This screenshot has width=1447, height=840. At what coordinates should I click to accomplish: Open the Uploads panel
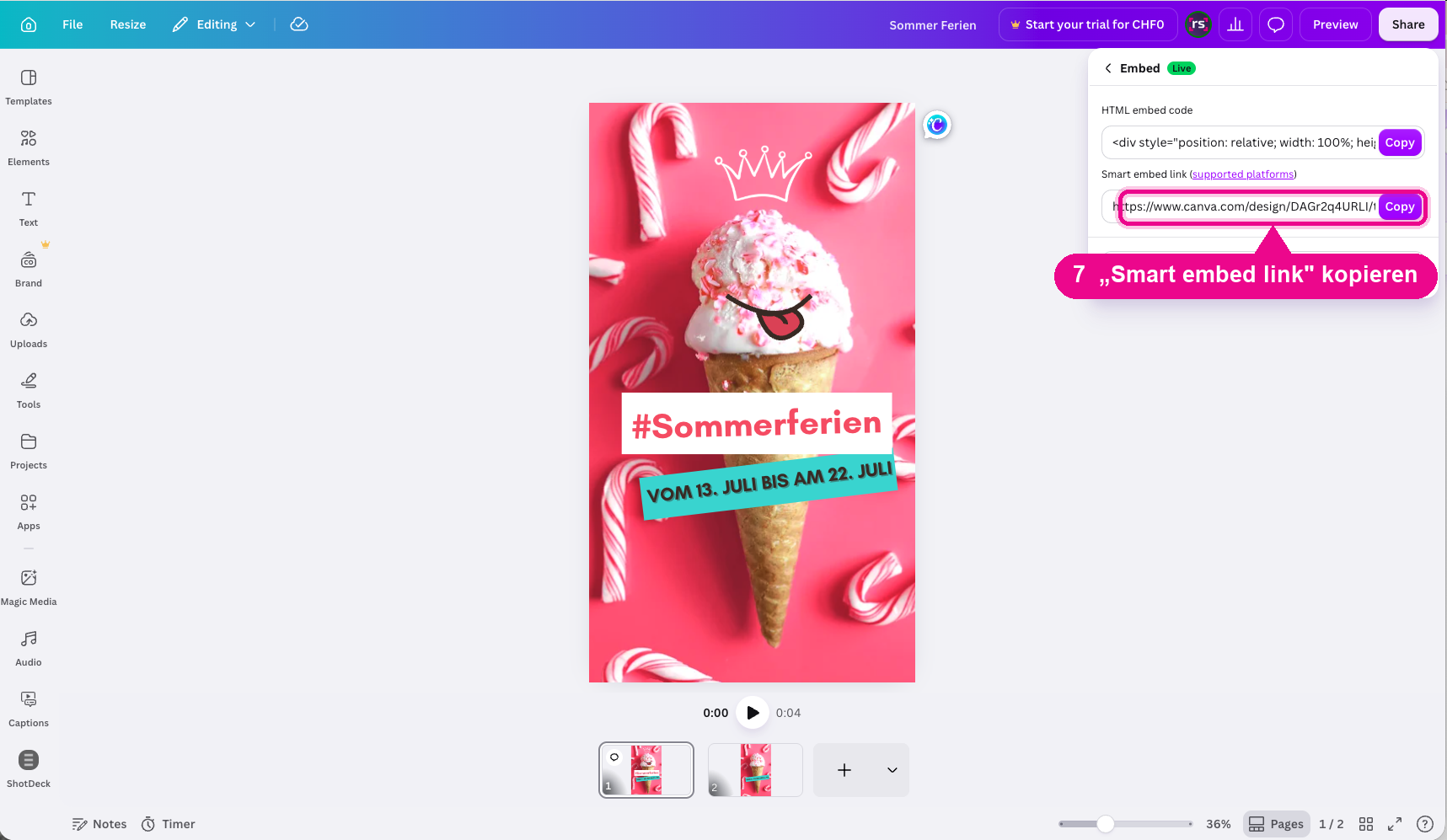click(29, 330)
